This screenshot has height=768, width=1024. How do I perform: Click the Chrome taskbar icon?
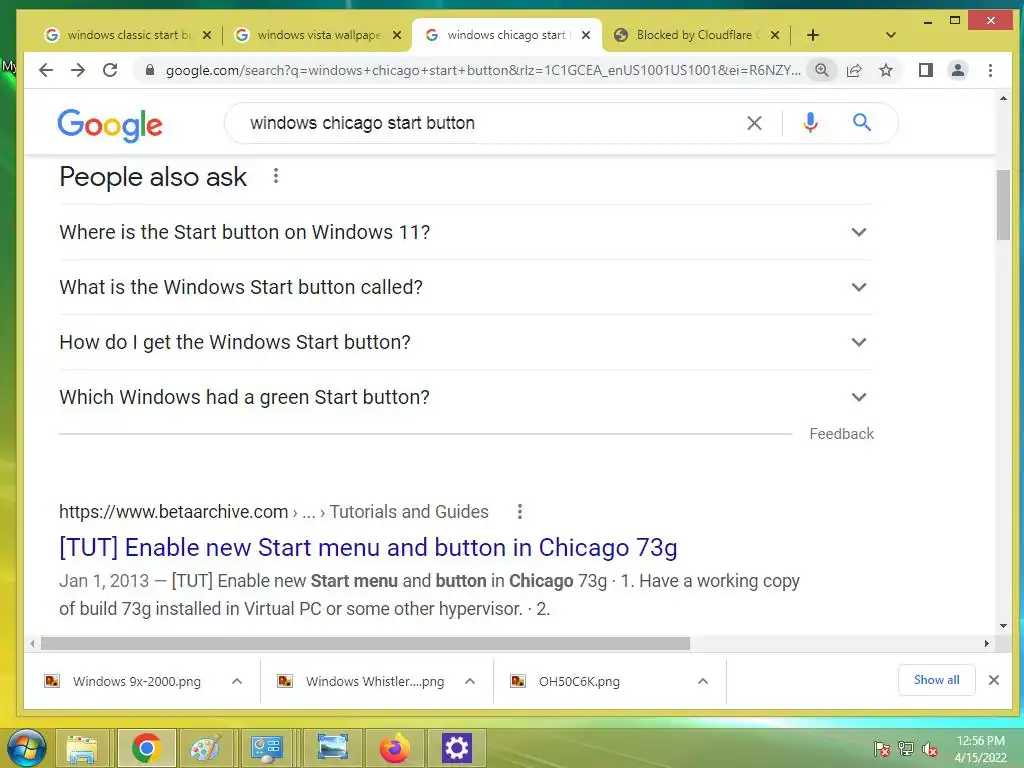146,748
